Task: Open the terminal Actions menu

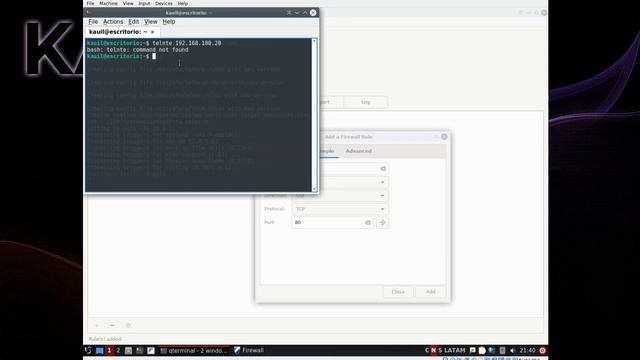Action: tap(113, 22)
